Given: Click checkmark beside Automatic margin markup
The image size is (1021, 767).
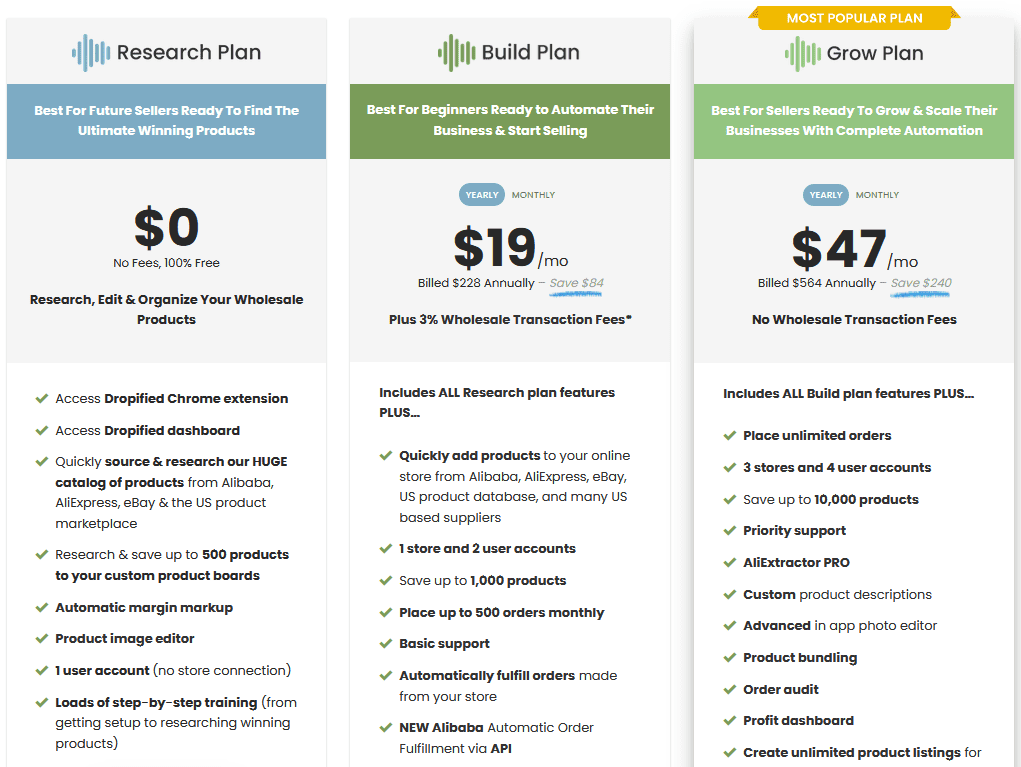Looking at the screenshot, I should [41, 608].
